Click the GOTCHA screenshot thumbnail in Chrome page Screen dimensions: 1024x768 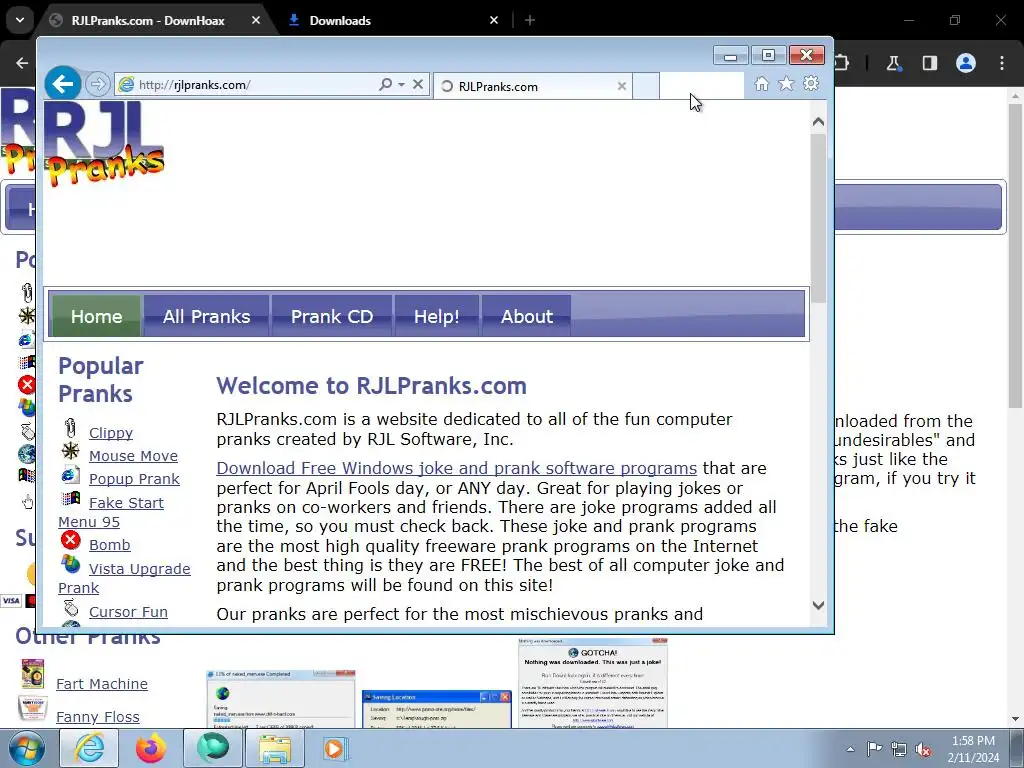click(x=593, y=683)
